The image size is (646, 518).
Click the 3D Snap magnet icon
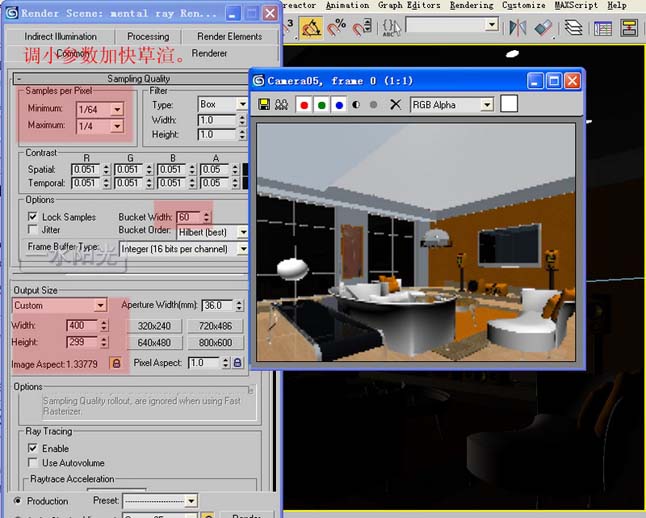(x=288, y=27)
